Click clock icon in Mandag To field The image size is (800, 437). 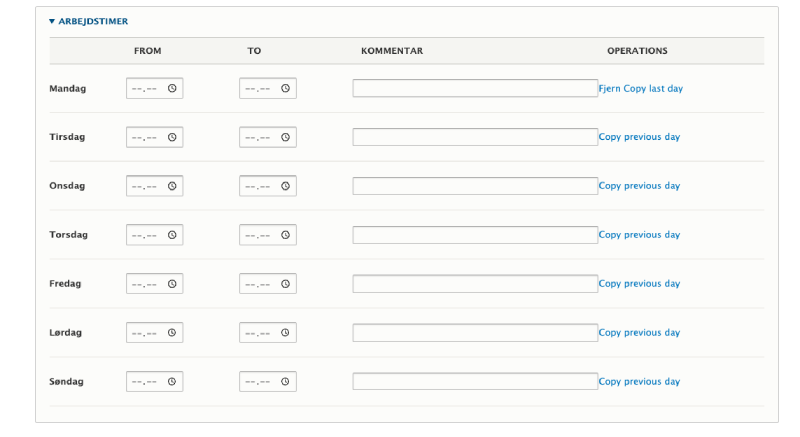click(x=285, y=89)
